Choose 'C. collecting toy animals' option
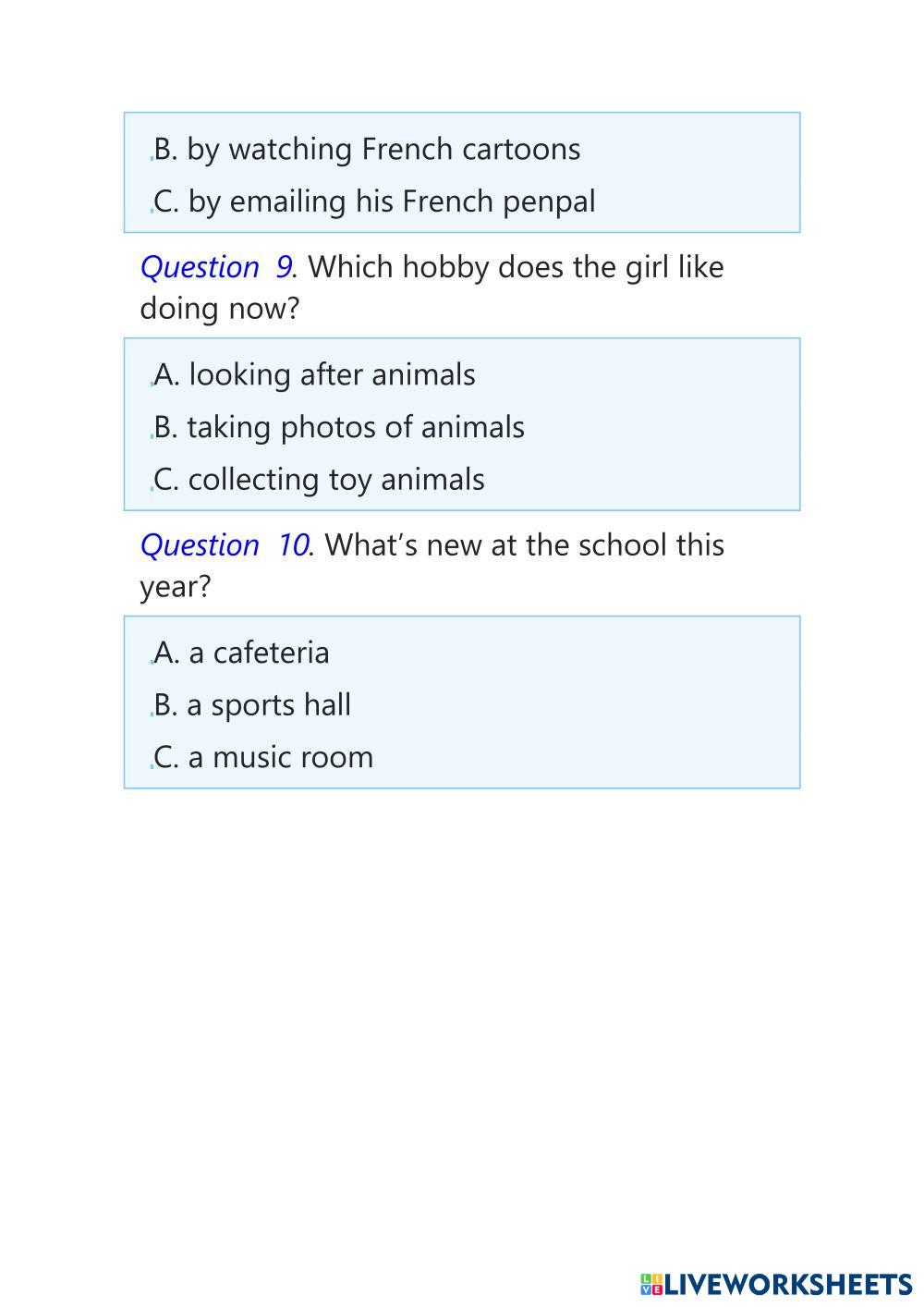924x1307 pixels. coord(319,480)
